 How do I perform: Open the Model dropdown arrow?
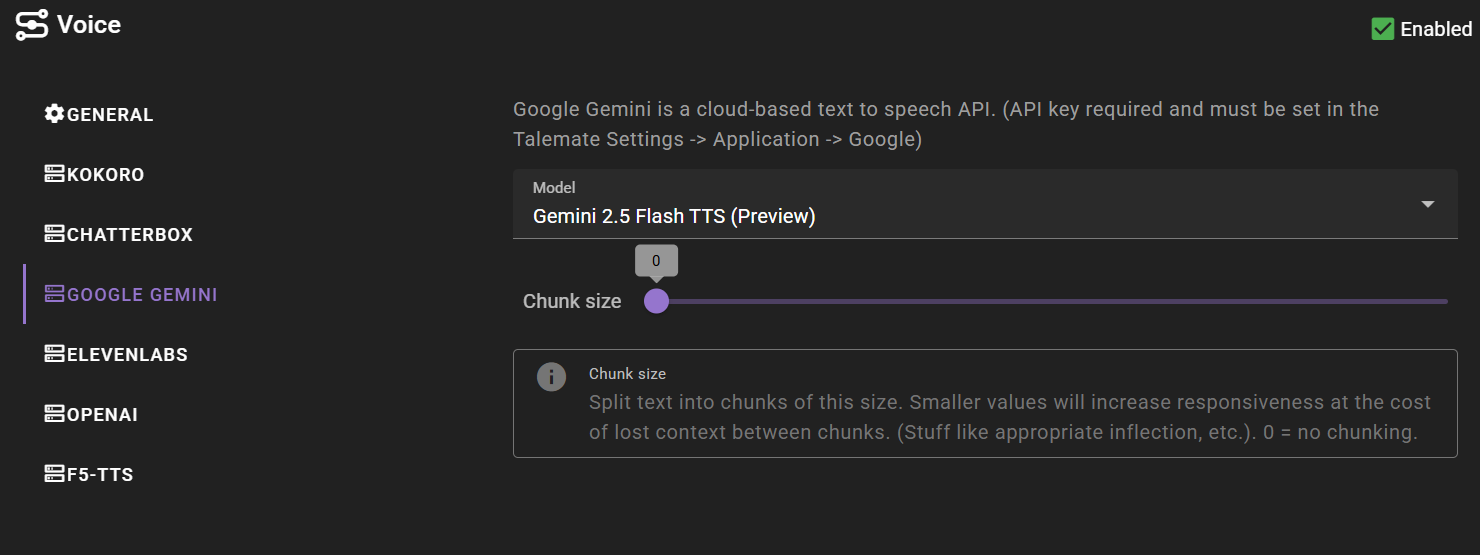[1428, 204]
